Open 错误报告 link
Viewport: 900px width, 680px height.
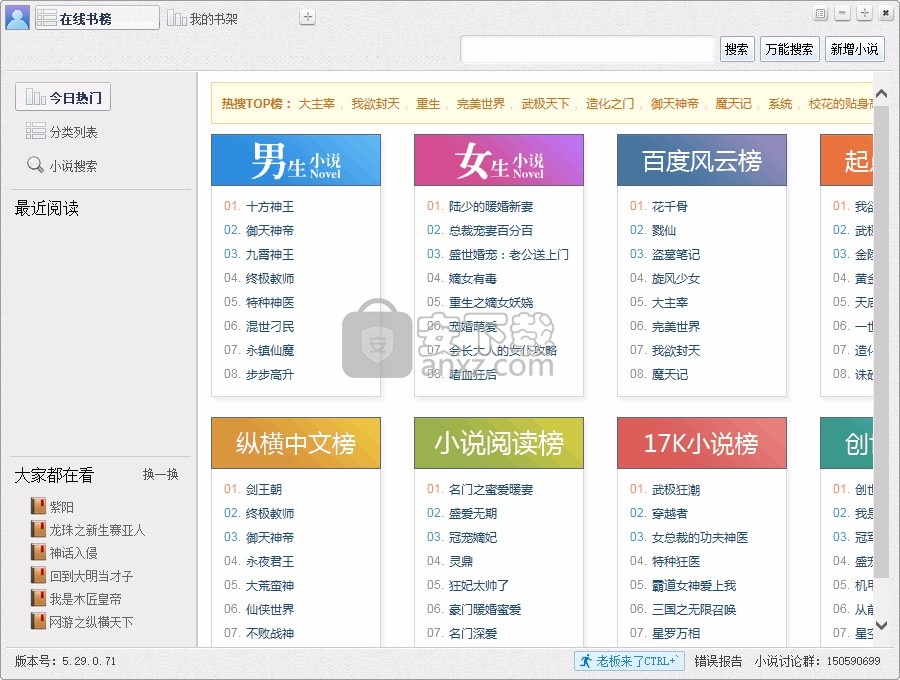[718, 662]
